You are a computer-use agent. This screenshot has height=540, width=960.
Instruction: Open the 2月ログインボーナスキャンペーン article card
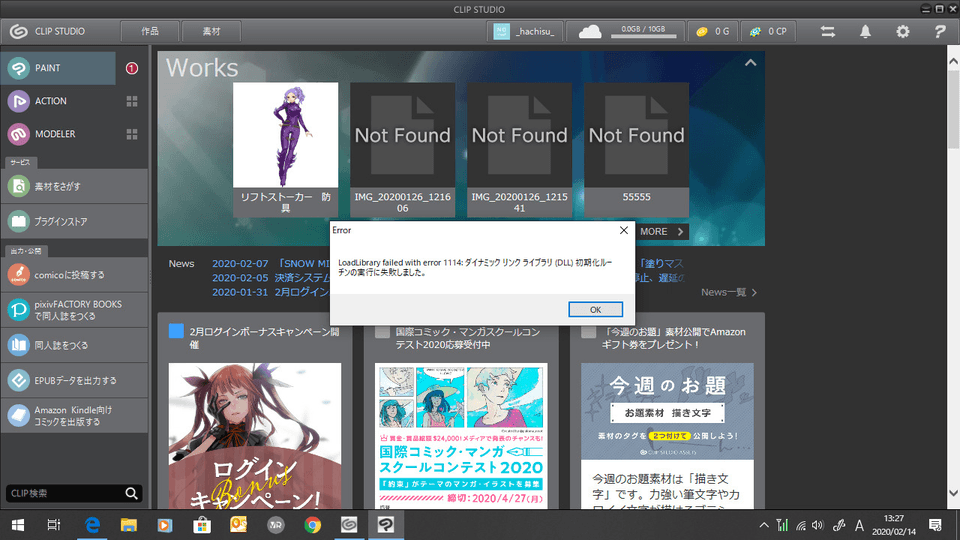(x=255, y=411)
